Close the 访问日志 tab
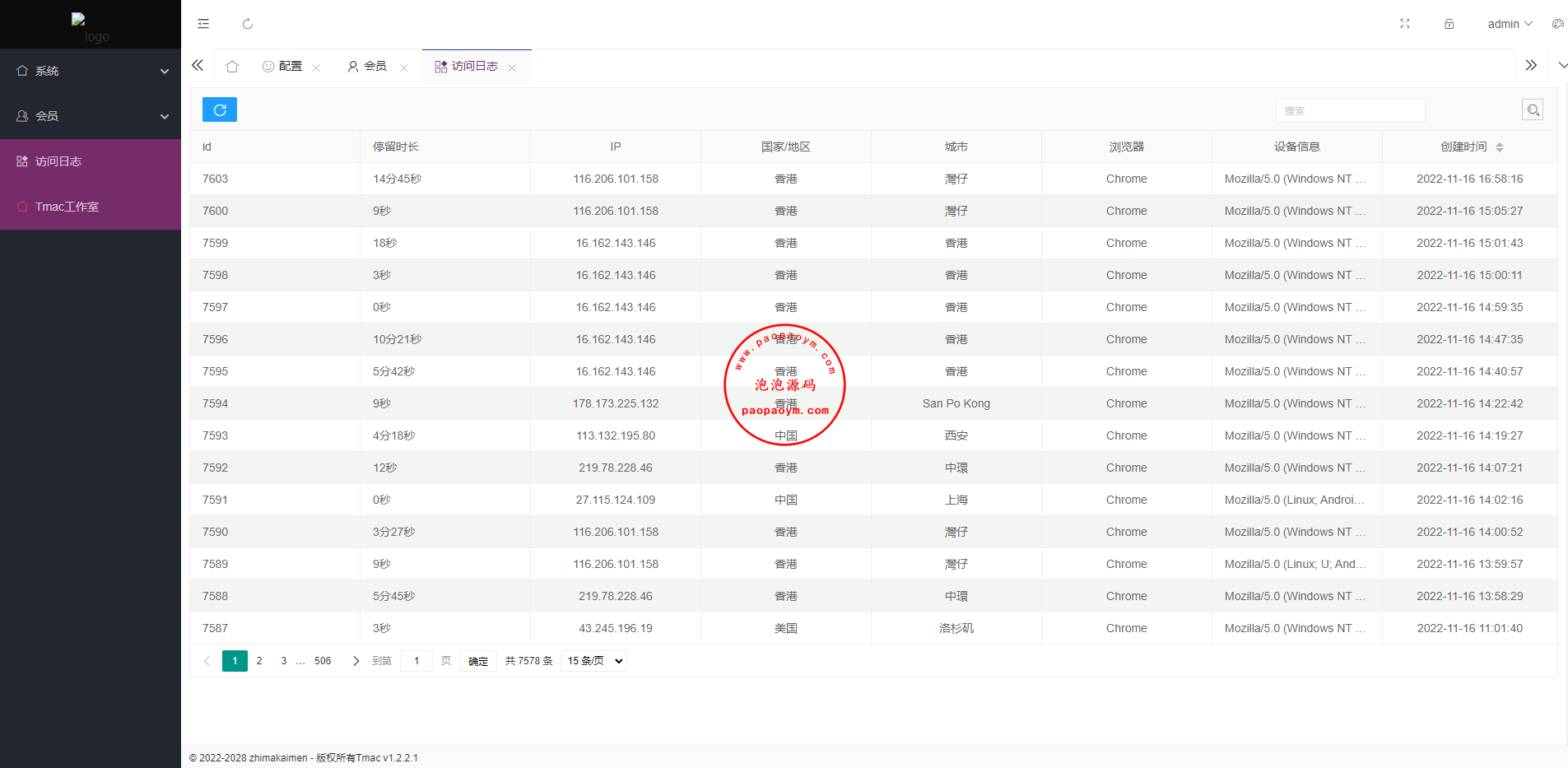 click(512, 67)
